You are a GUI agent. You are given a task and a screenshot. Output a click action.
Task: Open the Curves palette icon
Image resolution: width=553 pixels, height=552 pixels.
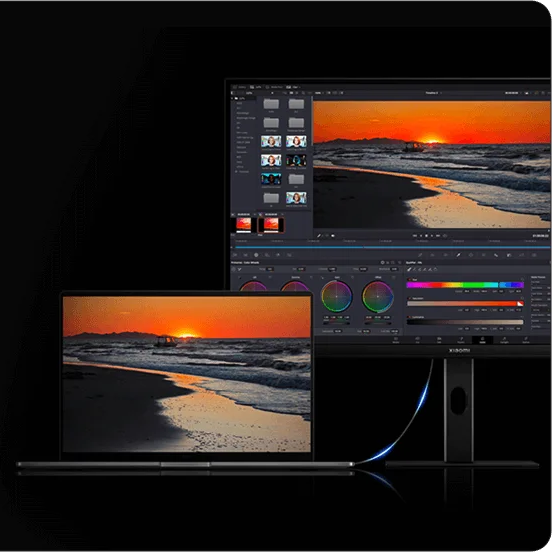click(420, 255)
